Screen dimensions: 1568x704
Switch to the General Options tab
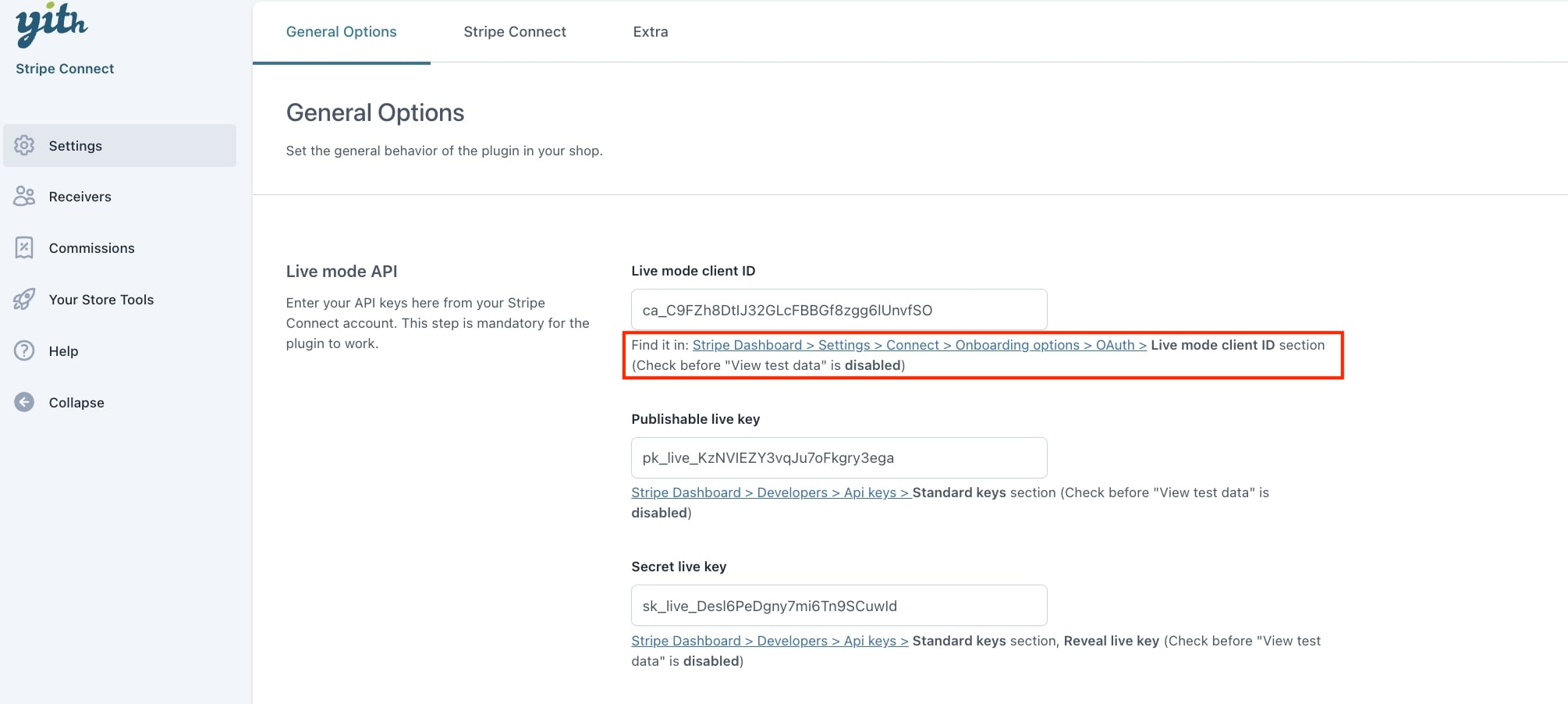341,32
